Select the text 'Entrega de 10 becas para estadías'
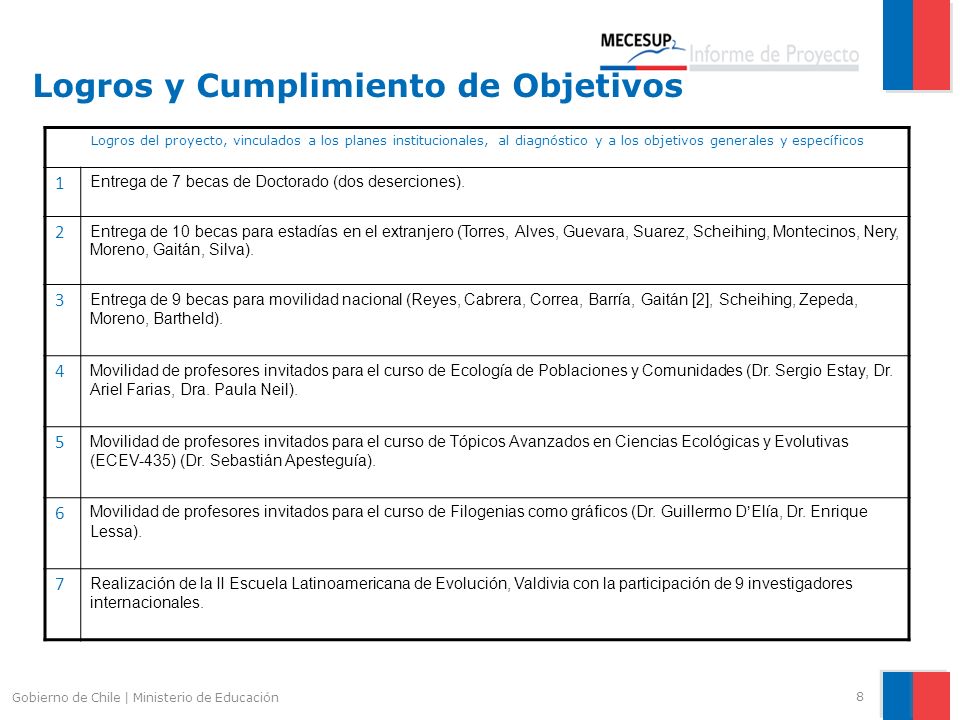Viewport: 960px width, 720px height. coord(214,232)
